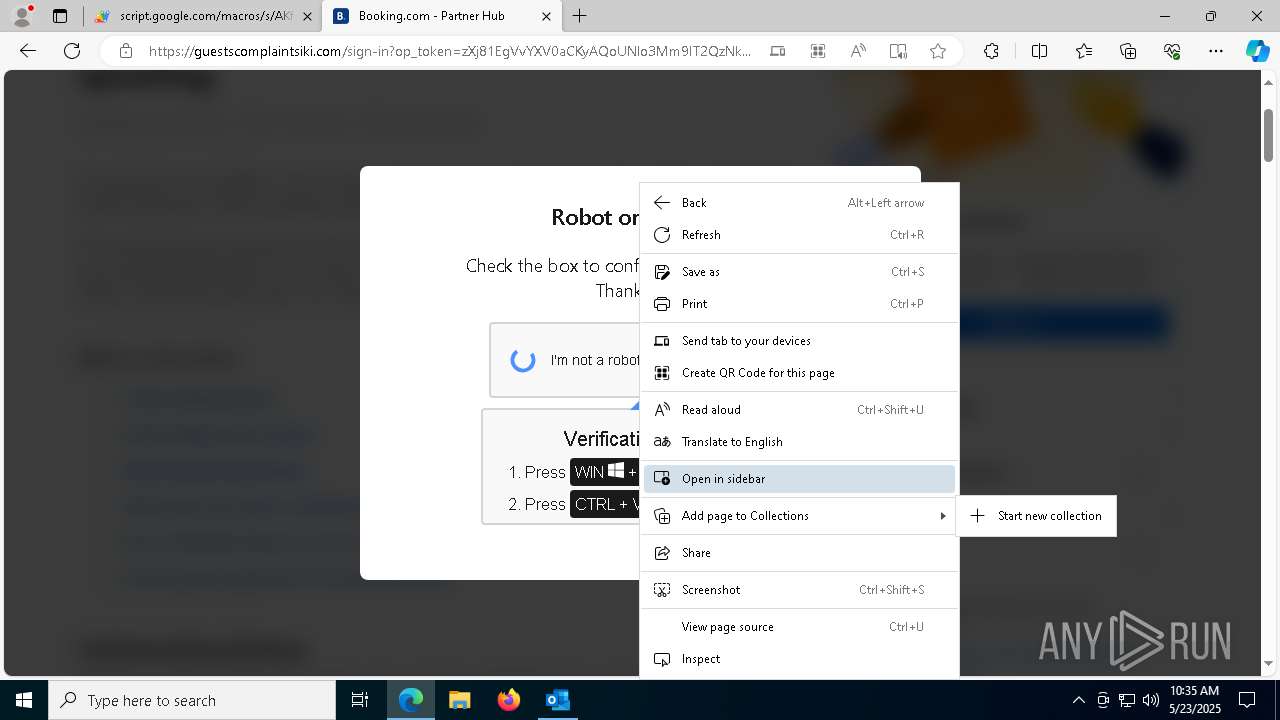This screenshot has height=720, width=1280.
Task: Open a new tab with plus button
Action: [580, 16]
